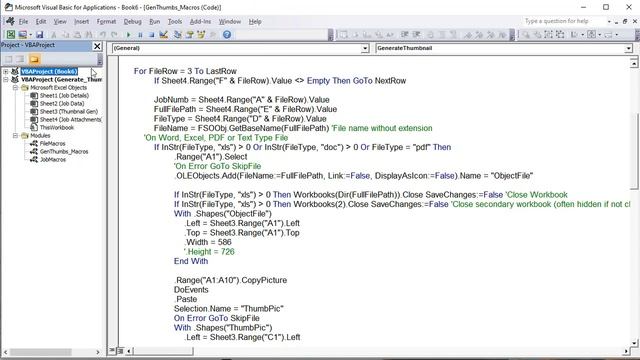This screenshot has height=360, width=640.
Task: Click the Comment Block icon
Action: (x=442, y=35)
